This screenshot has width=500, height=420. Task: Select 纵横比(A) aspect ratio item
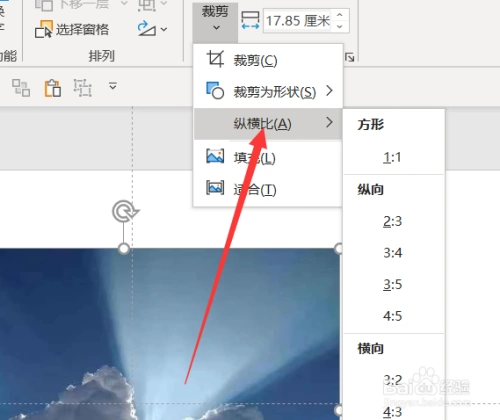(x=268, y=124)
